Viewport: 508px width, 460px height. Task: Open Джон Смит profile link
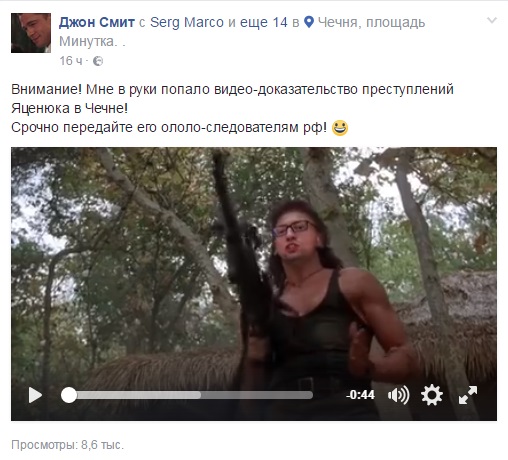click(x=97, y=22)
